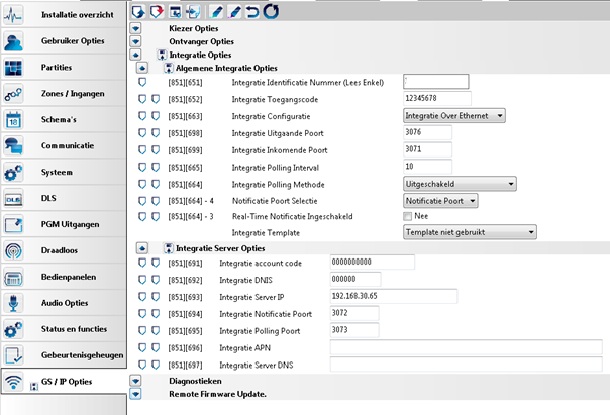The height and width of the screenshot is (415, 610).
Task: Expand Diagnostieken section
Action: point(135,381)
